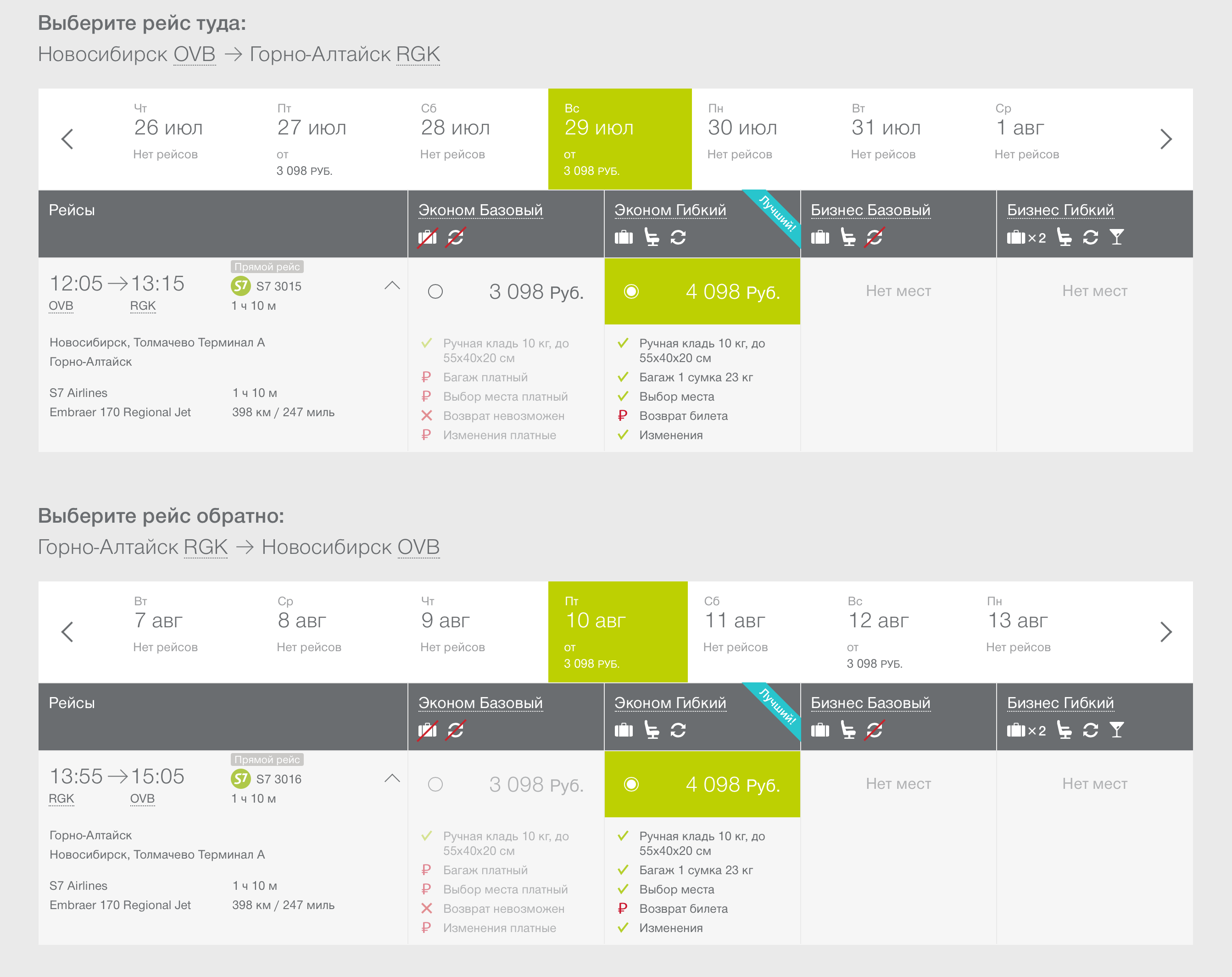The height and width of the screenshot is (977, 1232).
Task: Choose outbound date 27 июл
Action: (x=334, y=139)
